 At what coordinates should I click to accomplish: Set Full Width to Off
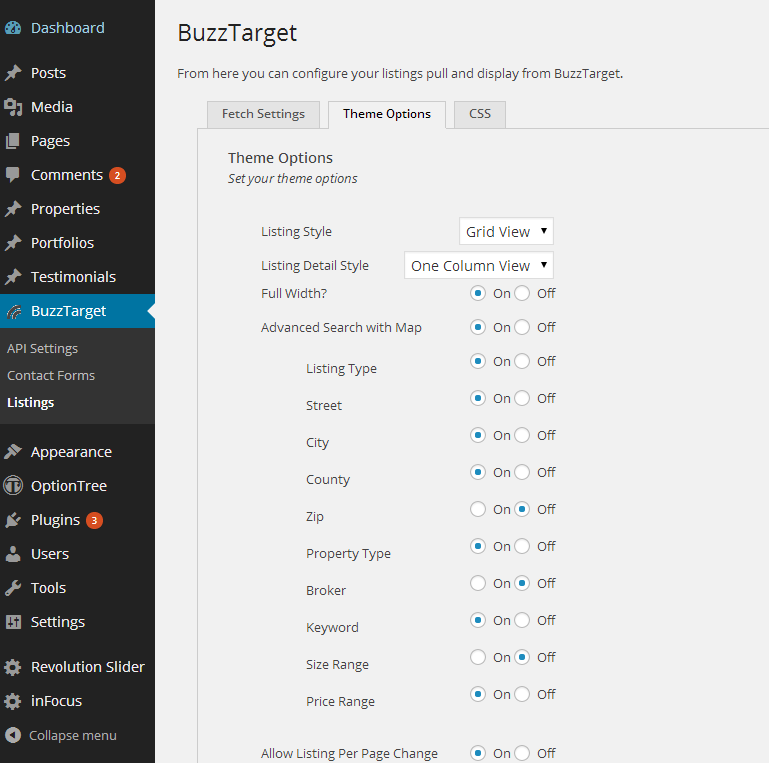522,293
